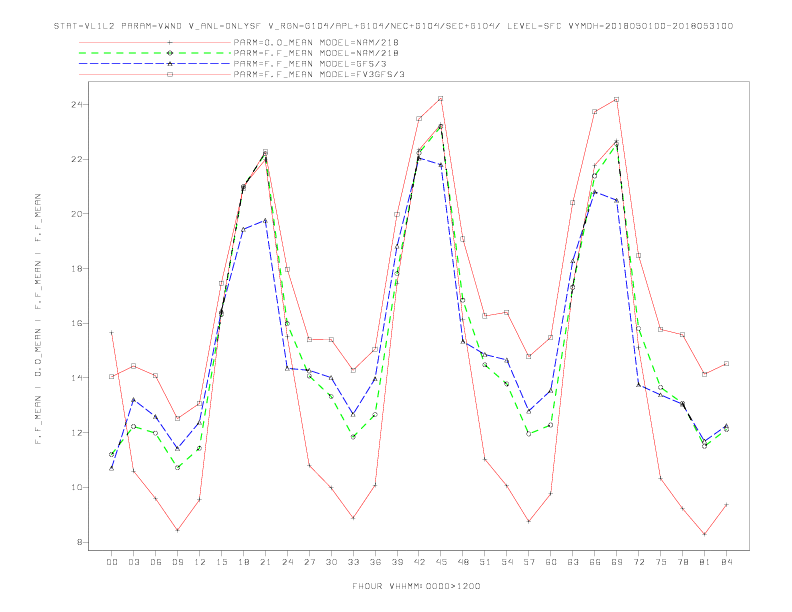
Task: Click y-axis tick value 18
Action: click(x=76, y=269)
